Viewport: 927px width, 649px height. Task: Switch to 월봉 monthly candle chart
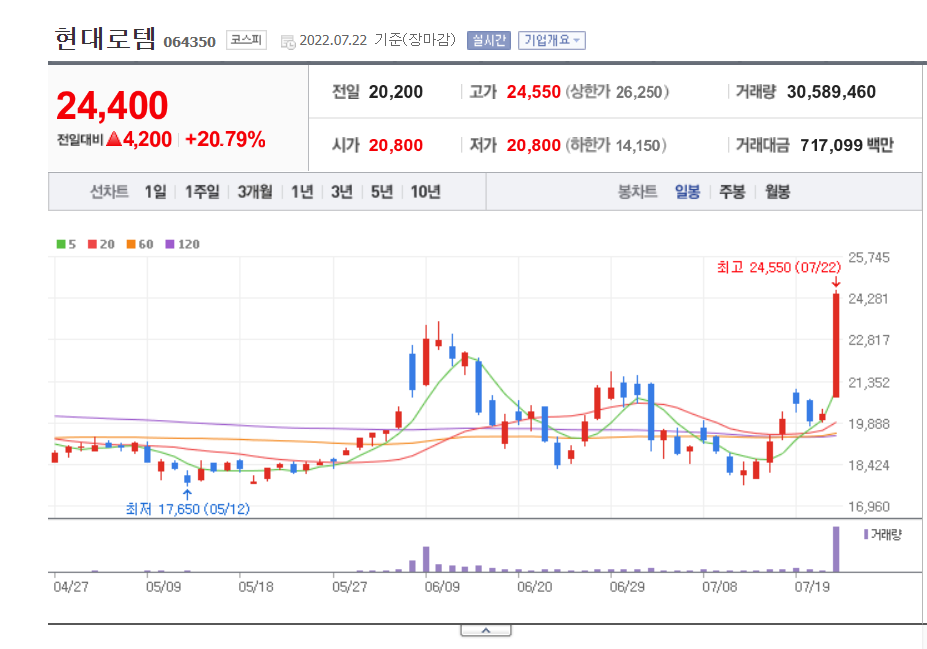coord(777,192)
